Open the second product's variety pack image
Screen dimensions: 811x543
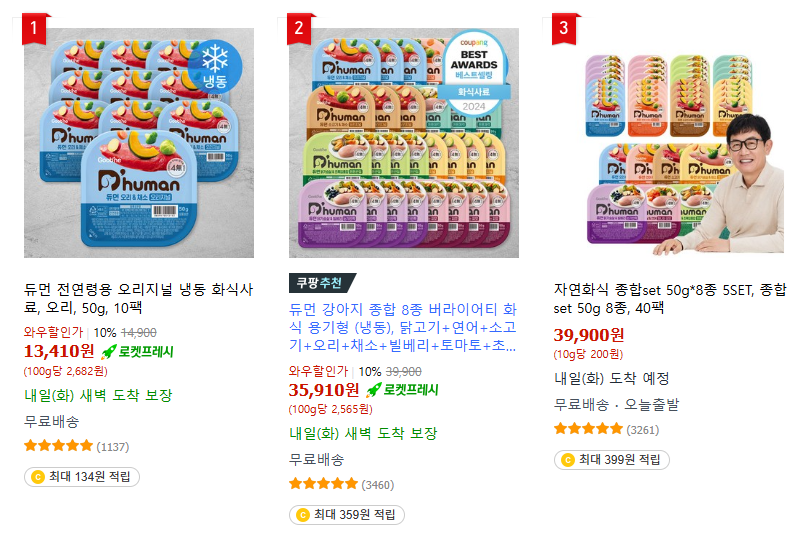pos(403,143)
